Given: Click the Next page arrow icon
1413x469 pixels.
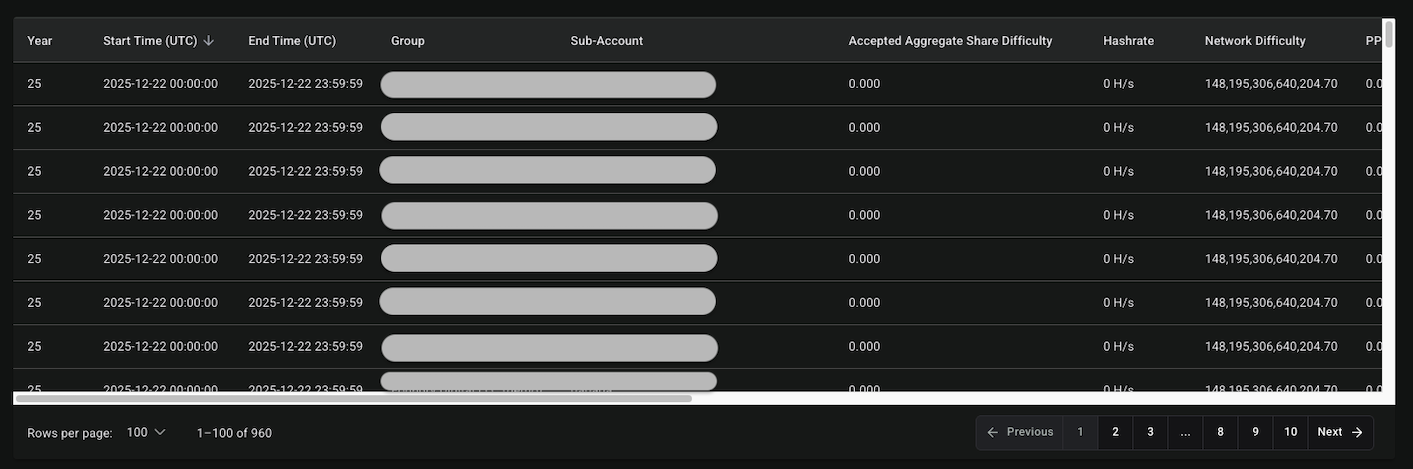Looking at the screenshot, I should coord(1357,432).
